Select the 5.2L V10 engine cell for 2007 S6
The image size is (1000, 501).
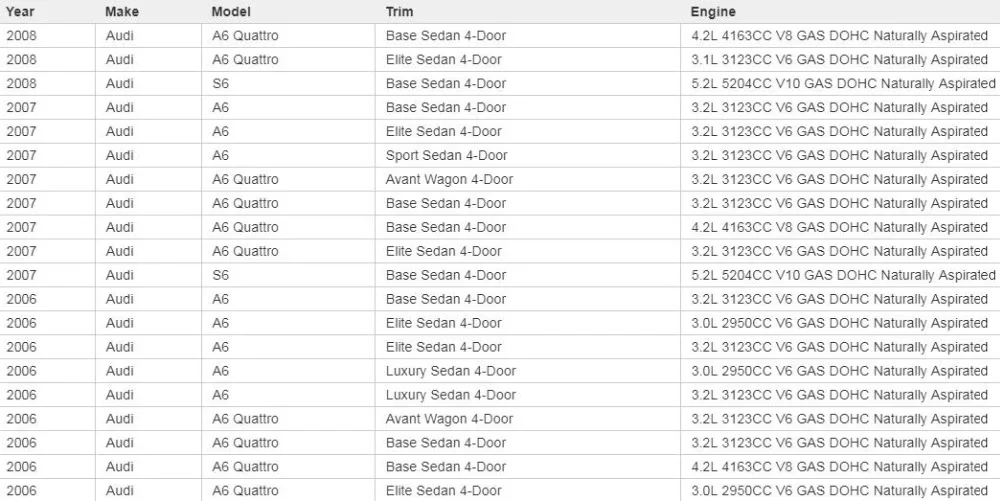click(843, 275)
